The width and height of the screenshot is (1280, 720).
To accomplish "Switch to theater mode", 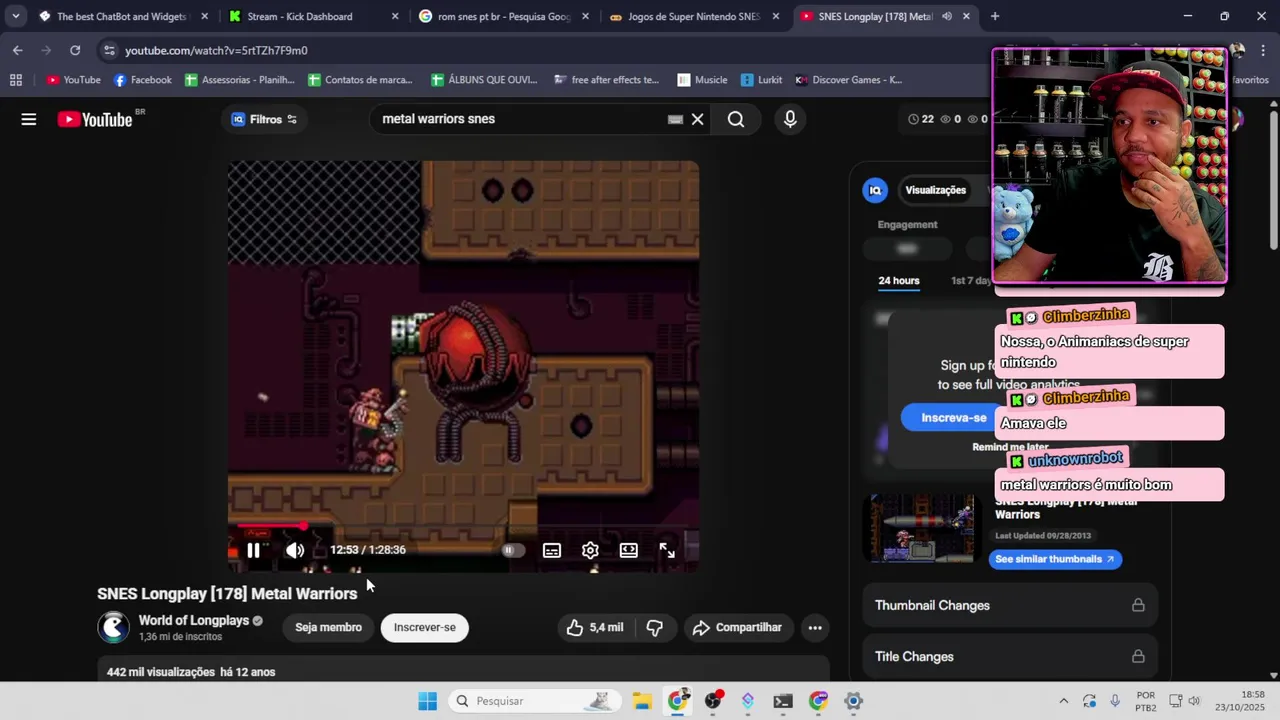I will click(x=628, y=550).
